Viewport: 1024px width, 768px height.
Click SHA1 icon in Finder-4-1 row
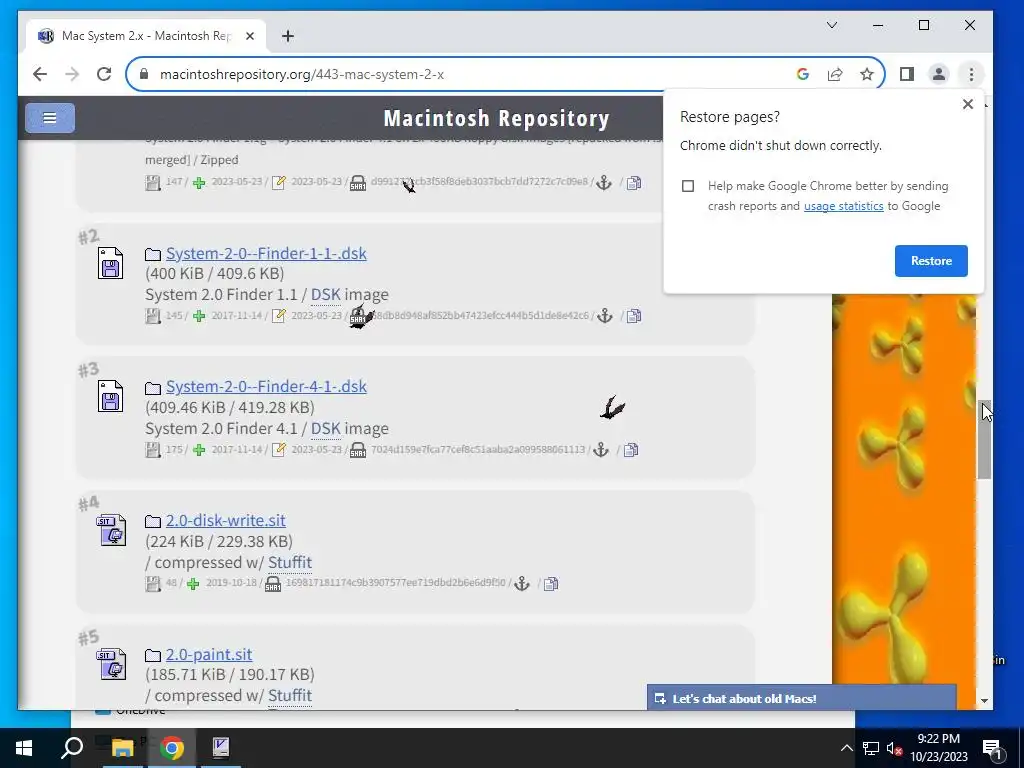pos(358,450)
